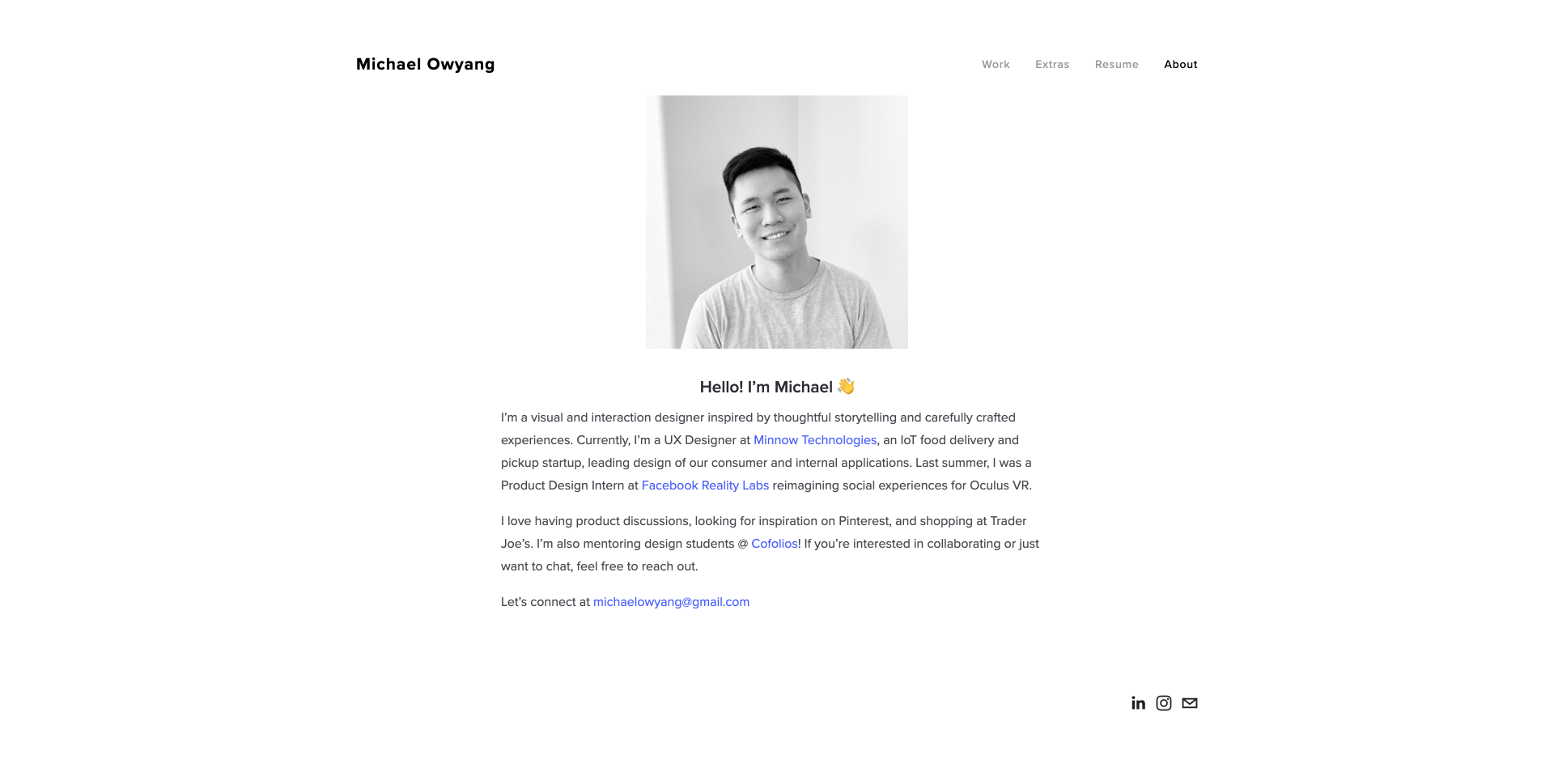Click the michaelowyang@gmail.com email link
This screenshot has width=1554, height=784.
tap(671, 602)
